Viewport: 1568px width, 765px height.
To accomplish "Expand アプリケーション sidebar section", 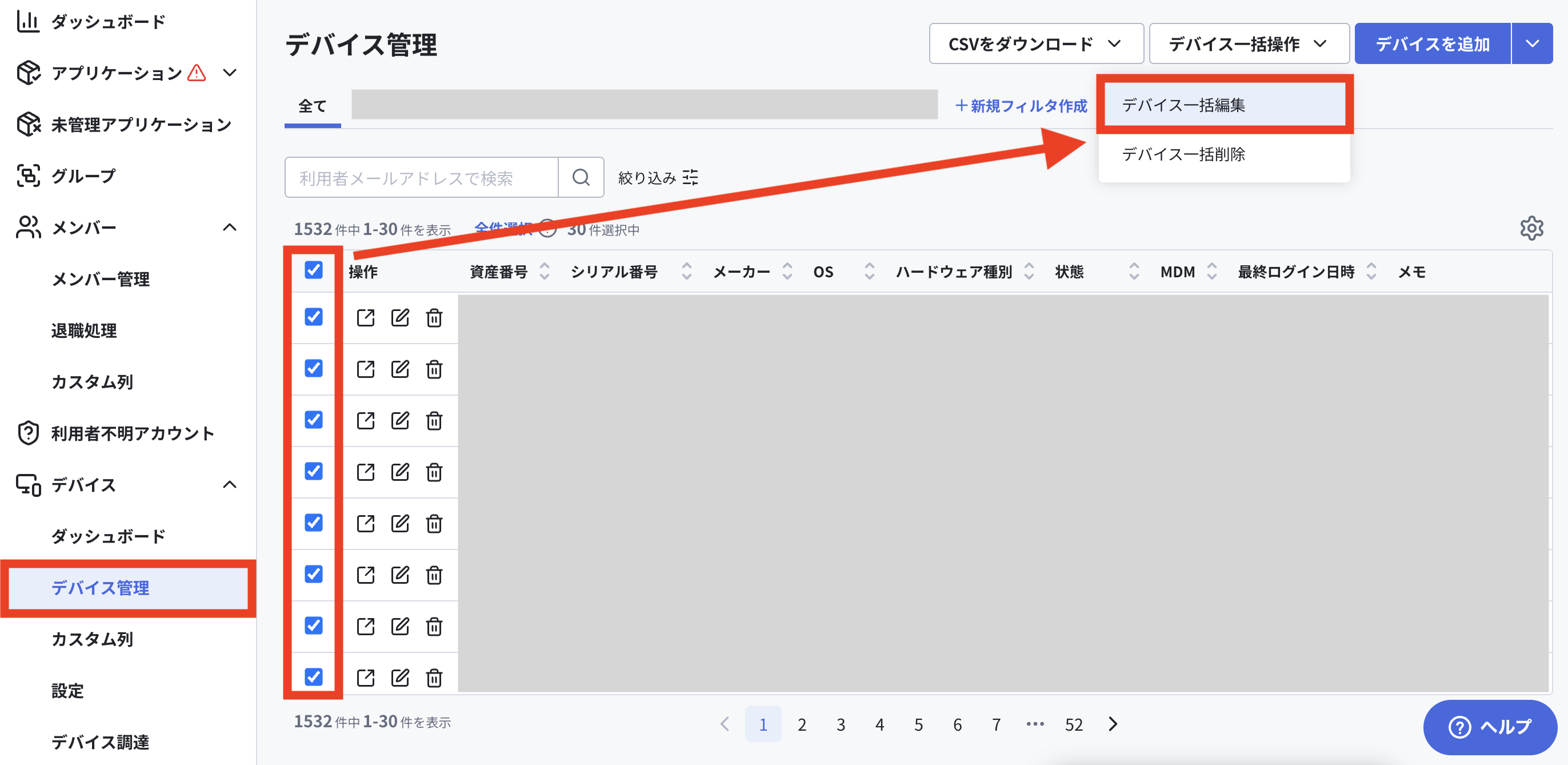I will click(x=230, y=73).
